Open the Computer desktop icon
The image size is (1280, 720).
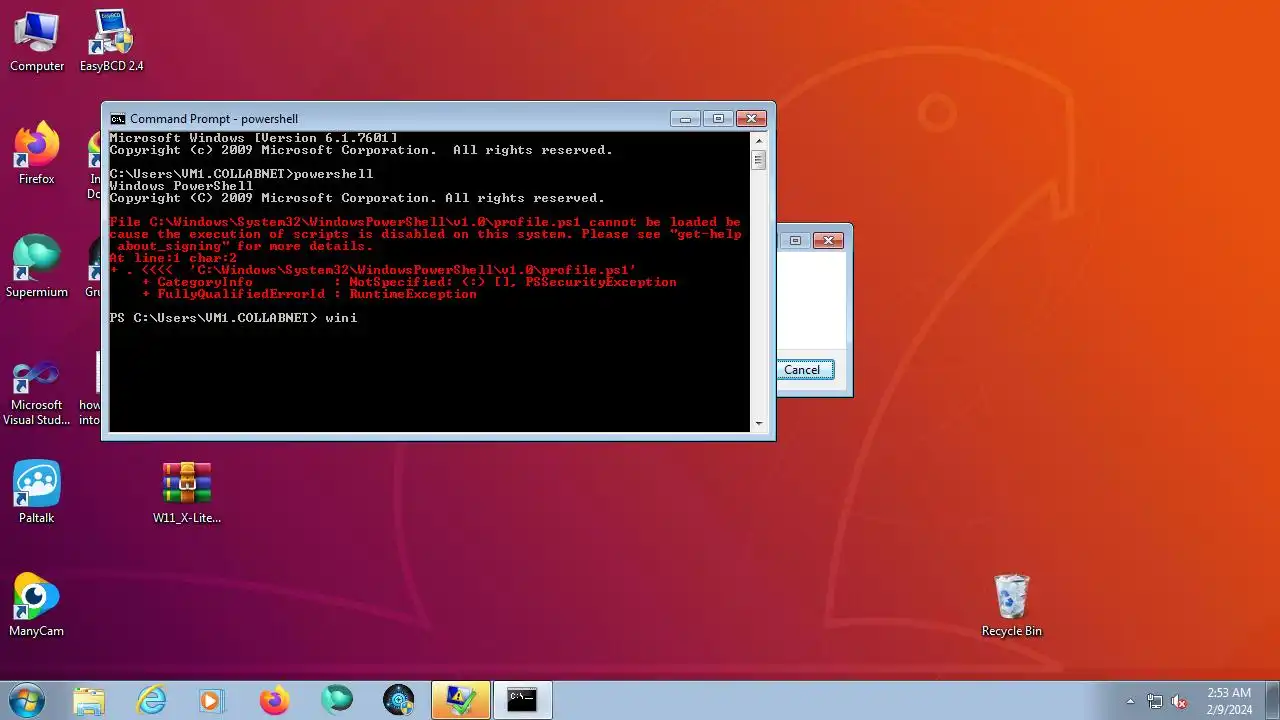point(37,42)
